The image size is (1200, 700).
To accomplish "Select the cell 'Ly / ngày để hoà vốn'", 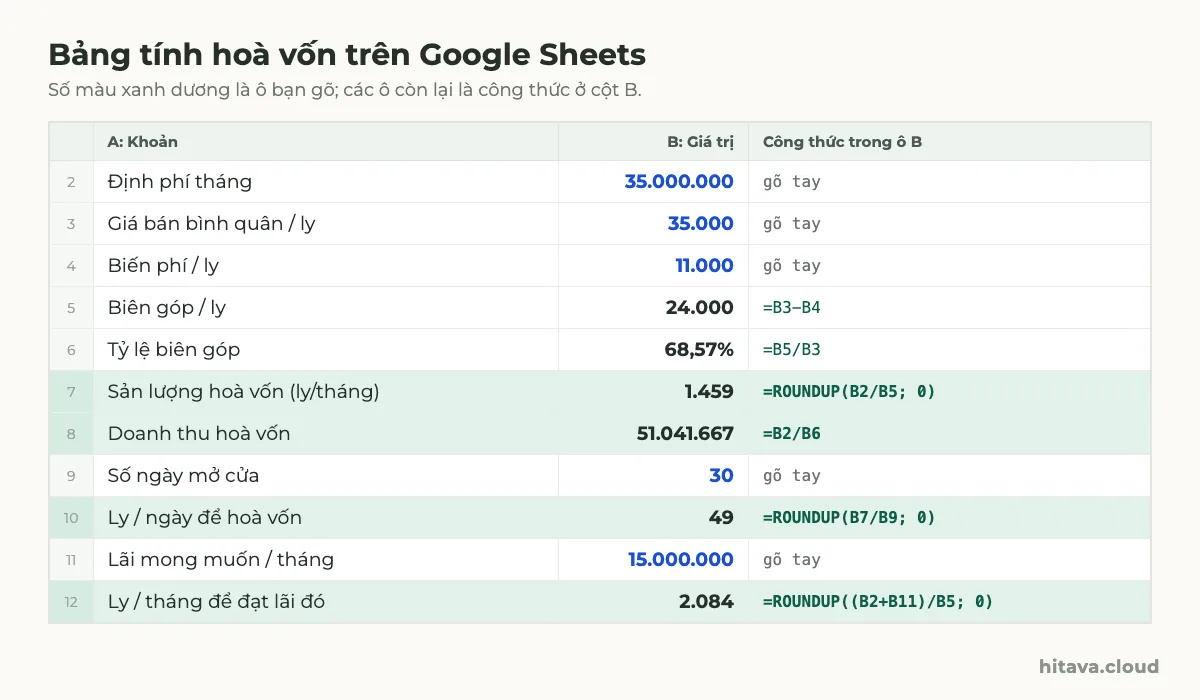I will (326, 518).
